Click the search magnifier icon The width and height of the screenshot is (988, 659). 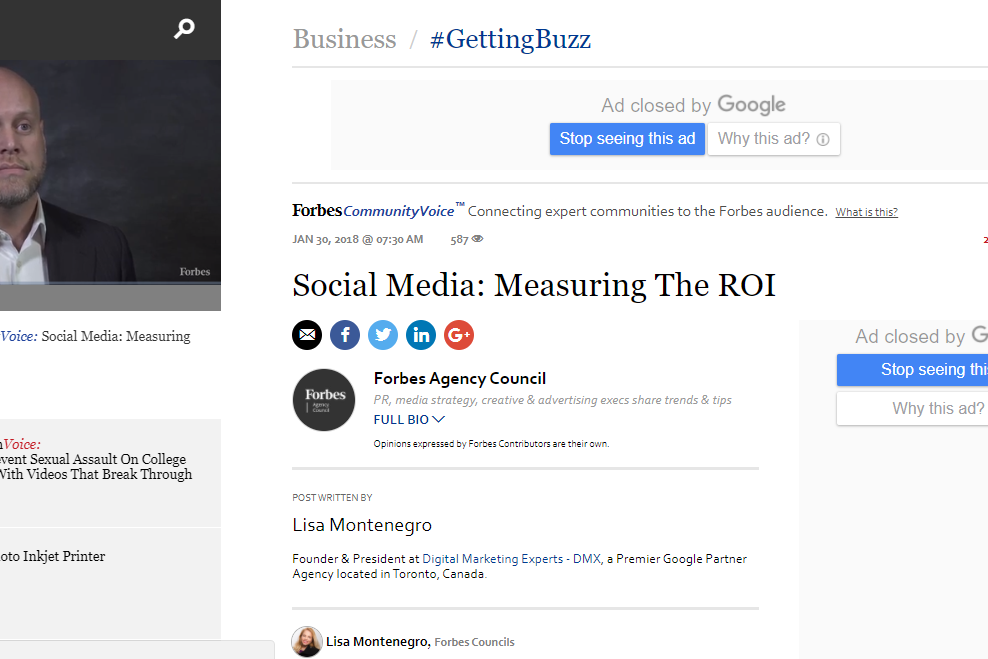pyautogui.click(x=184, y=29)
